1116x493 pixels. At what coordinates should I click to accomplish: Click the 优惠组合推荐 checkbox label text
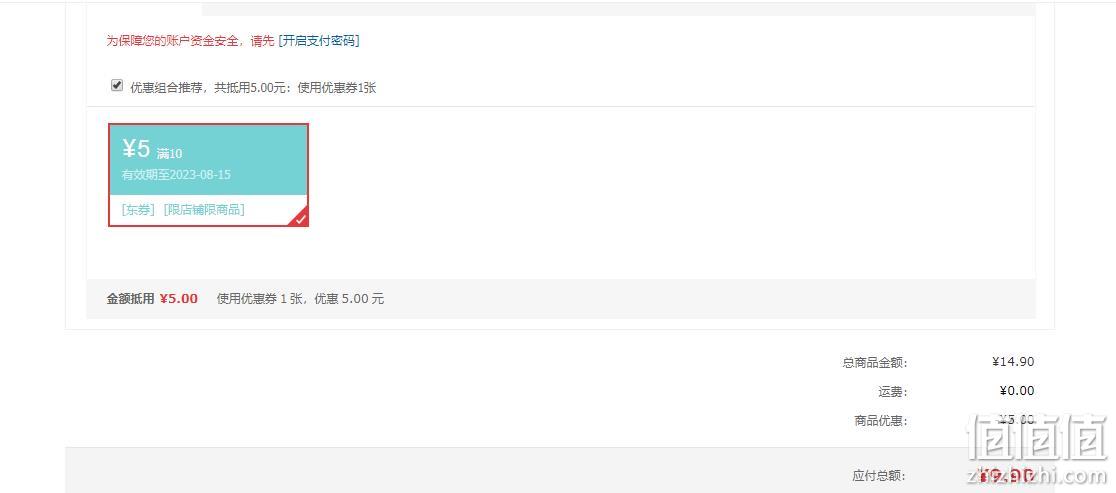[253, 88]
